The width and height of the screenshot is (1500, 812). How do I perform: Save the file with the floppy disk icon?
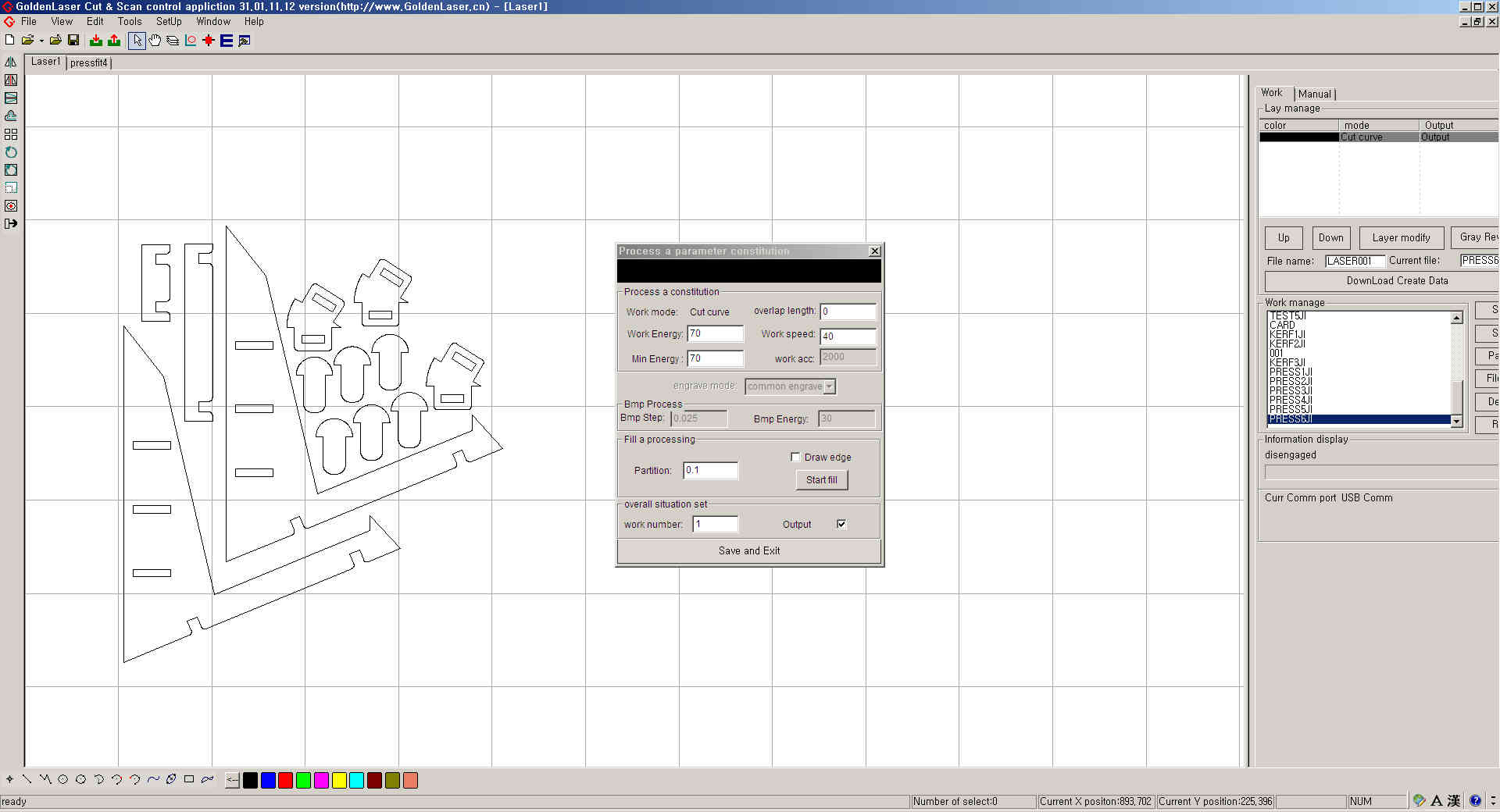click(73, 40)
